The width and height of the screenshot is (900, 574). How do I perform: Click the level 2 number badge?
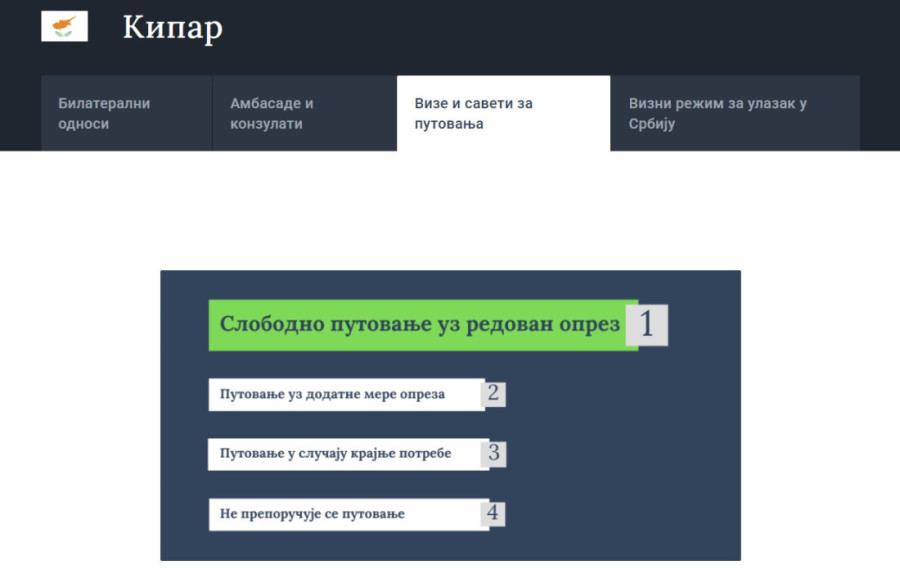pos(493,393)
